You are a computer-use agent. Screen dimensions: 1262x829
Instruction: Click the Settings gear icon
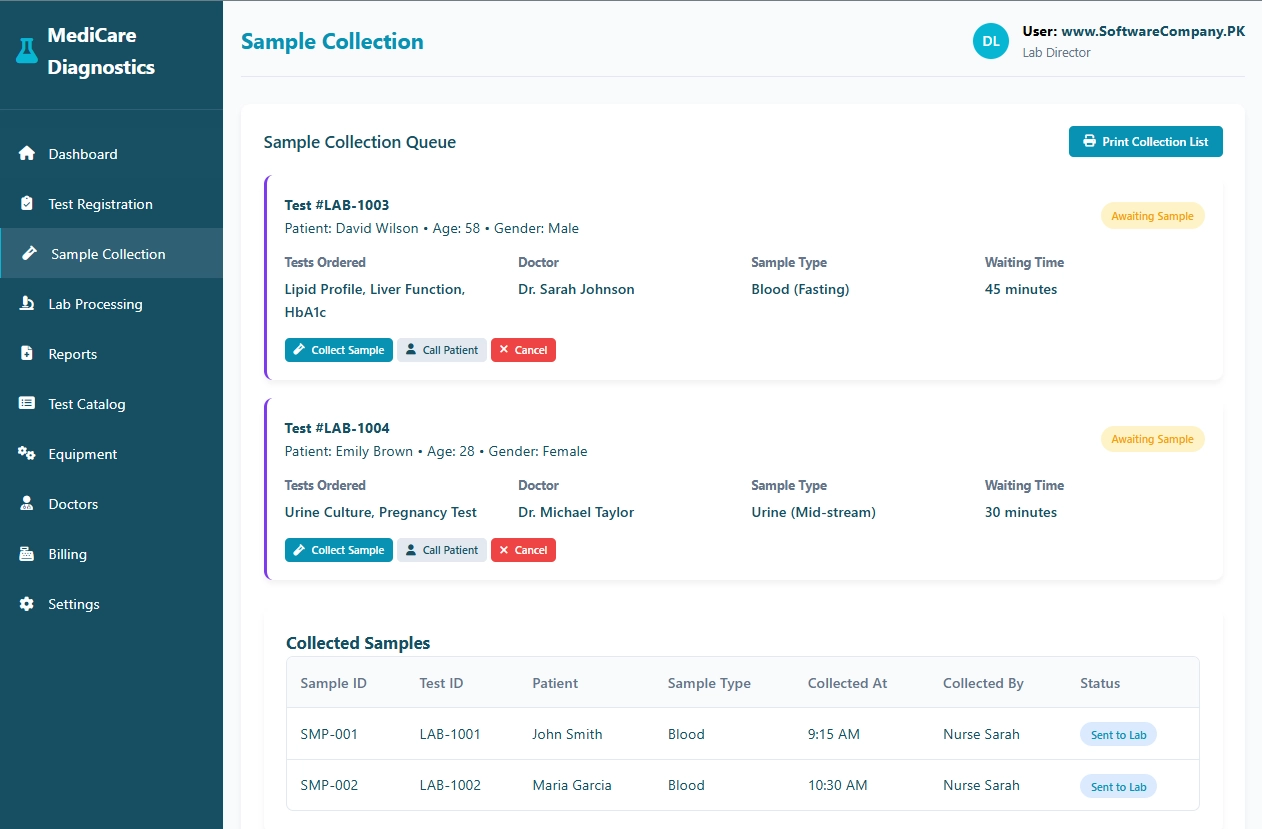pyautogui.click(x=27, y=604)
